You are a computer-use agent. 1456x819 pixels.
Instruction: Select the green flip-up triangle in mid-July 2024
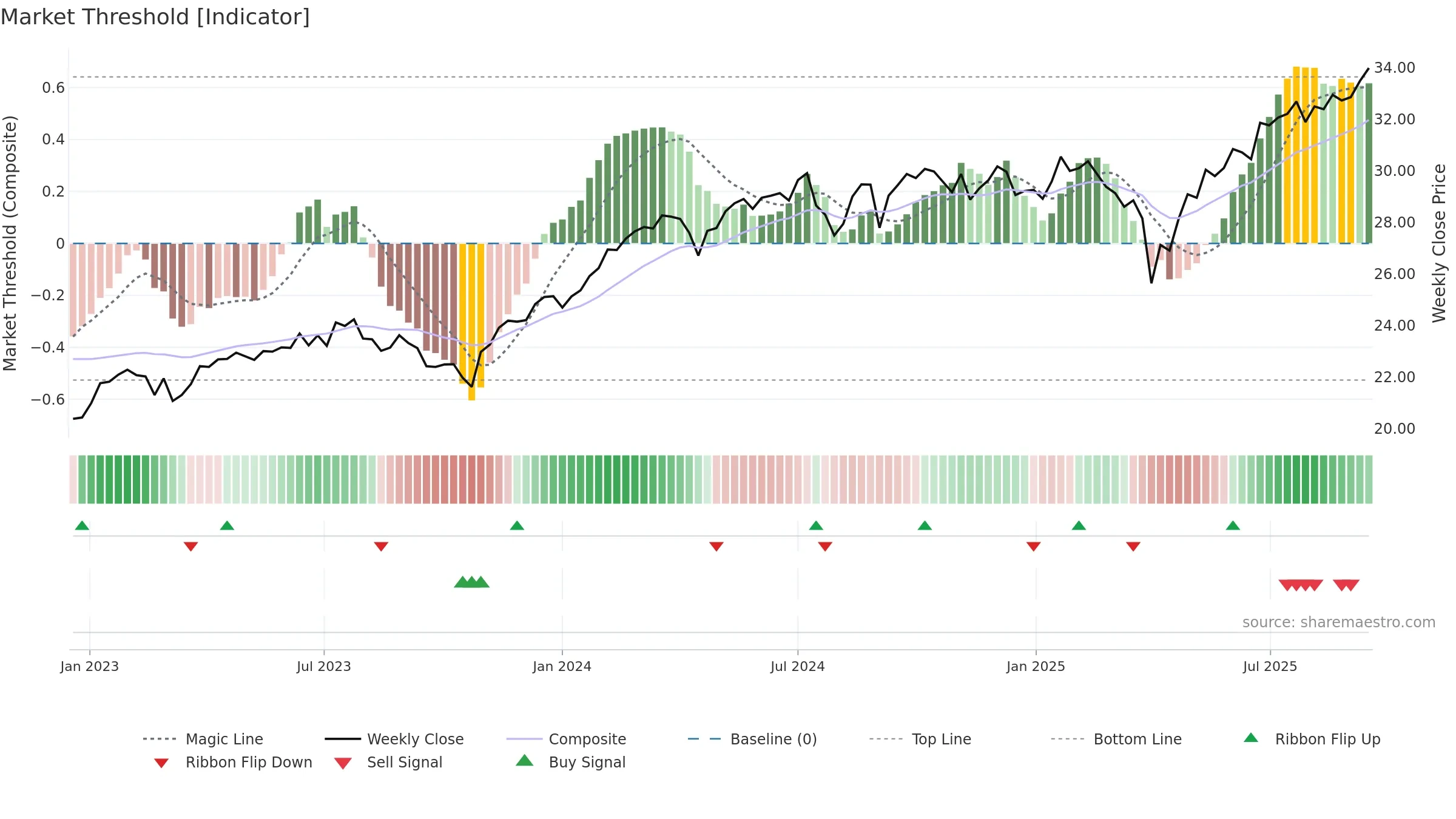tap(816, 525)
